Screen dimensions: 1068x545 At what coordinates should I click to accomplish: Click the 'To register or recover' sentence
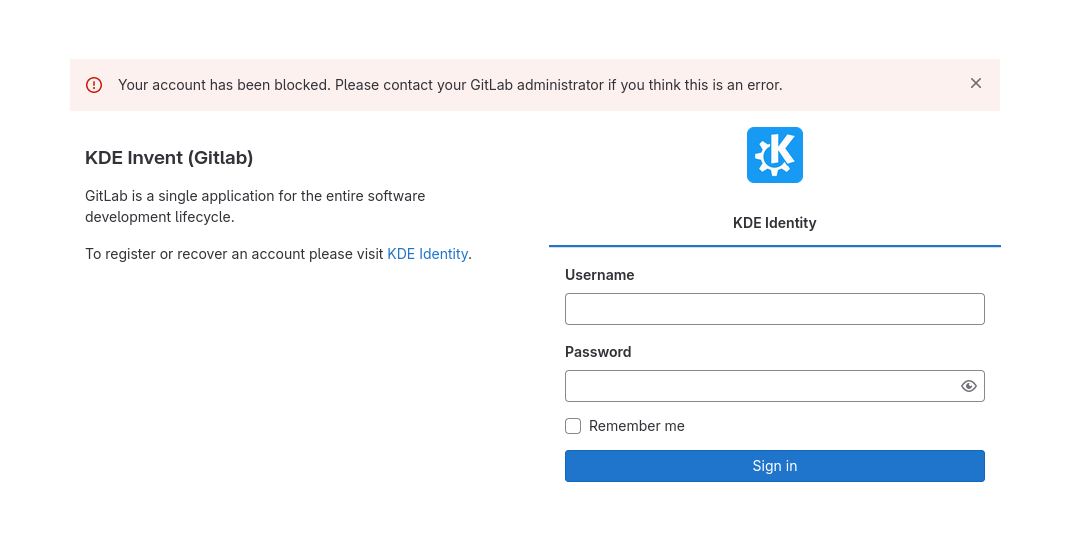coord(279,254)
